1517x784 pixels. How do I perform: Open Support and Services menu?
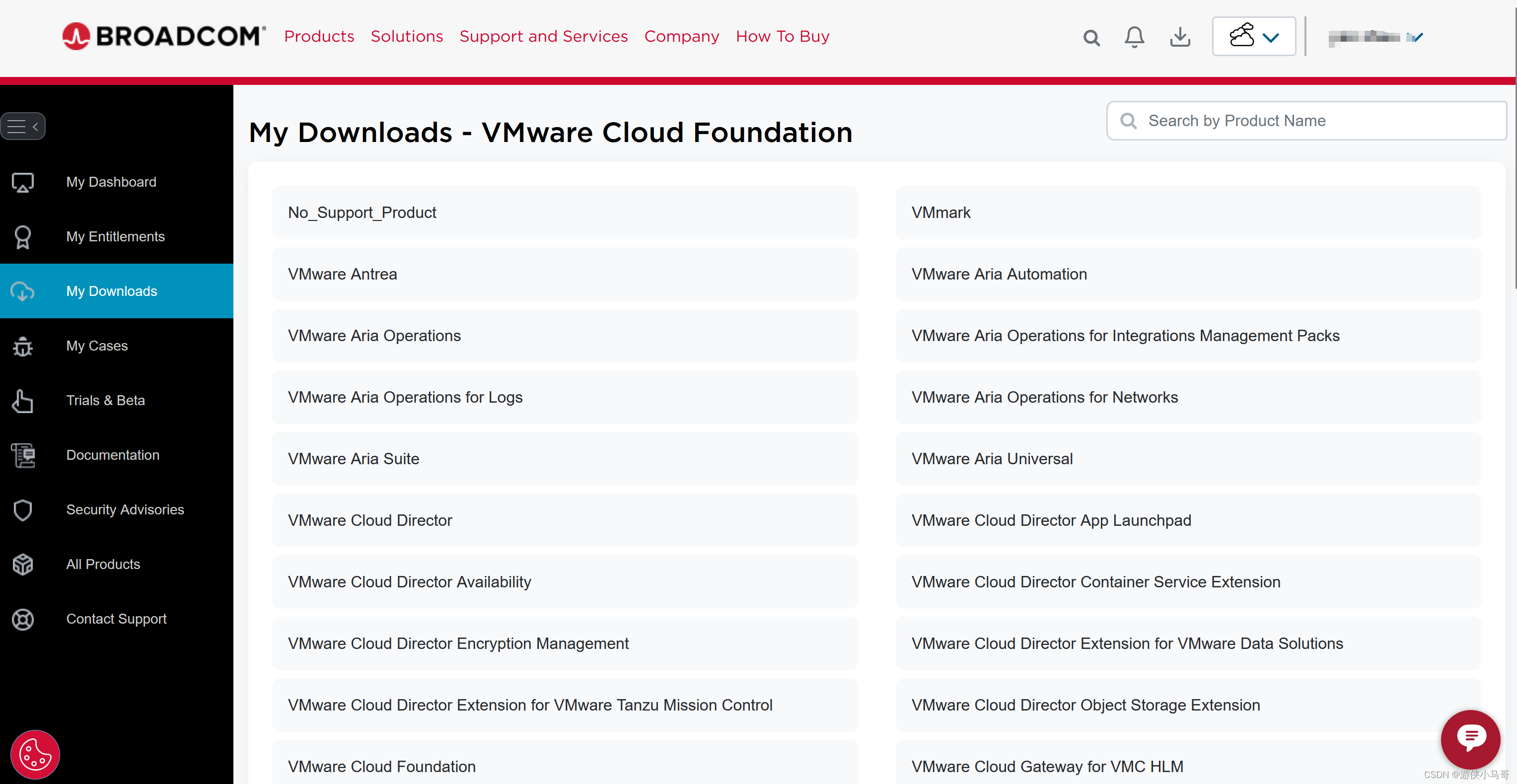(x=544, y=37)
